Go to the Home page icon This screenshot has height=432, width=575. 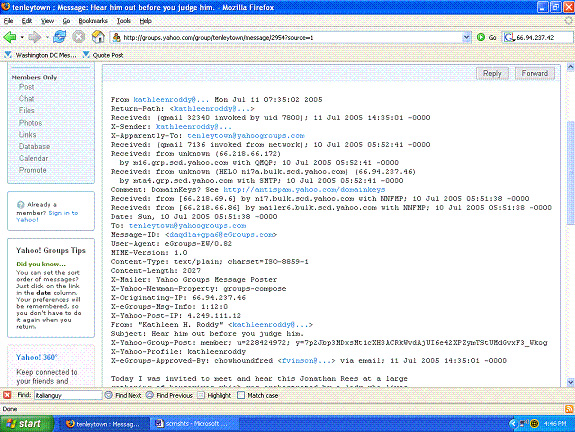(98, 37)
